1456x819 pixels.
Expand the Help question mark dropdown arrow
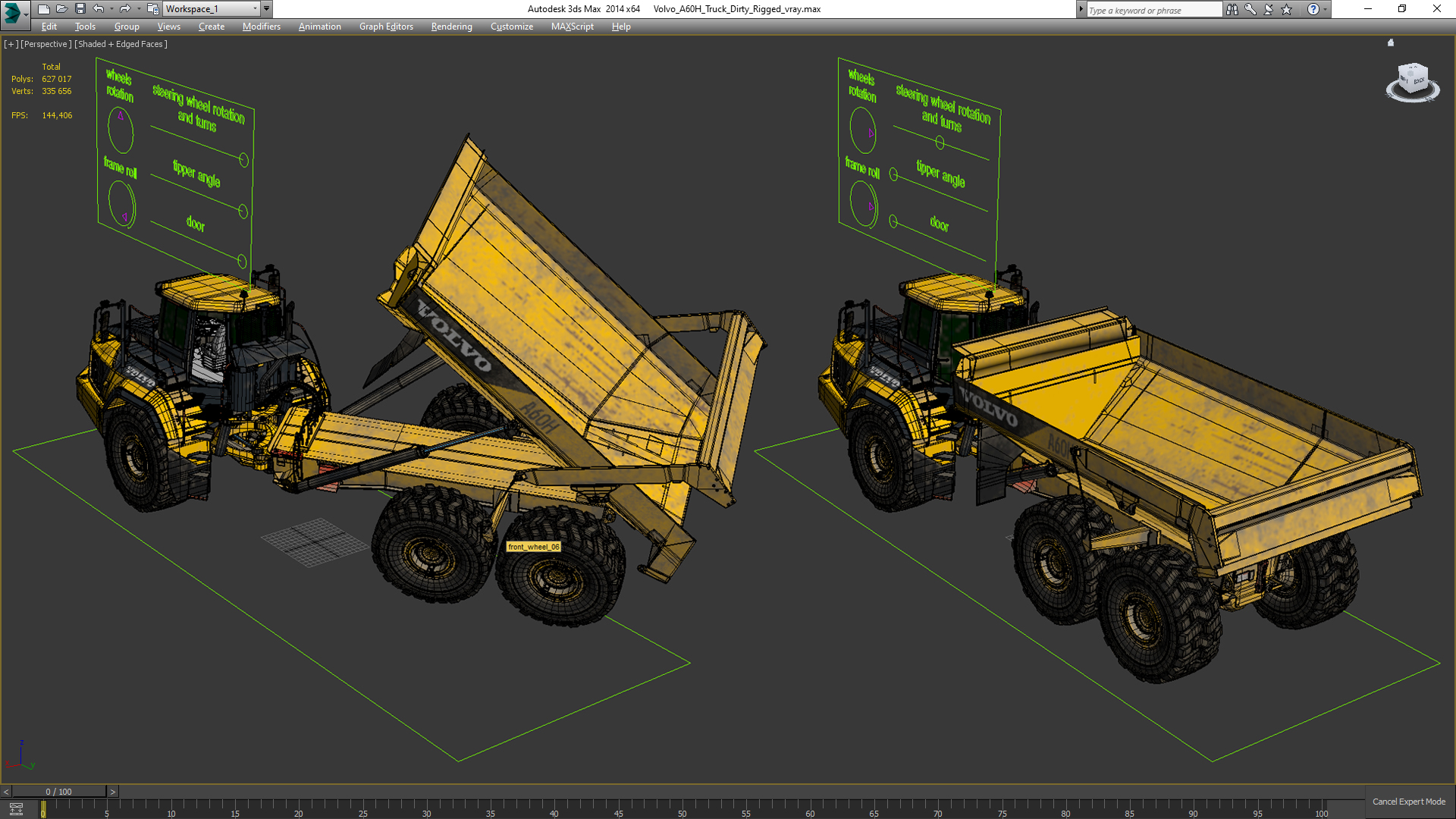coord(1326,9)
